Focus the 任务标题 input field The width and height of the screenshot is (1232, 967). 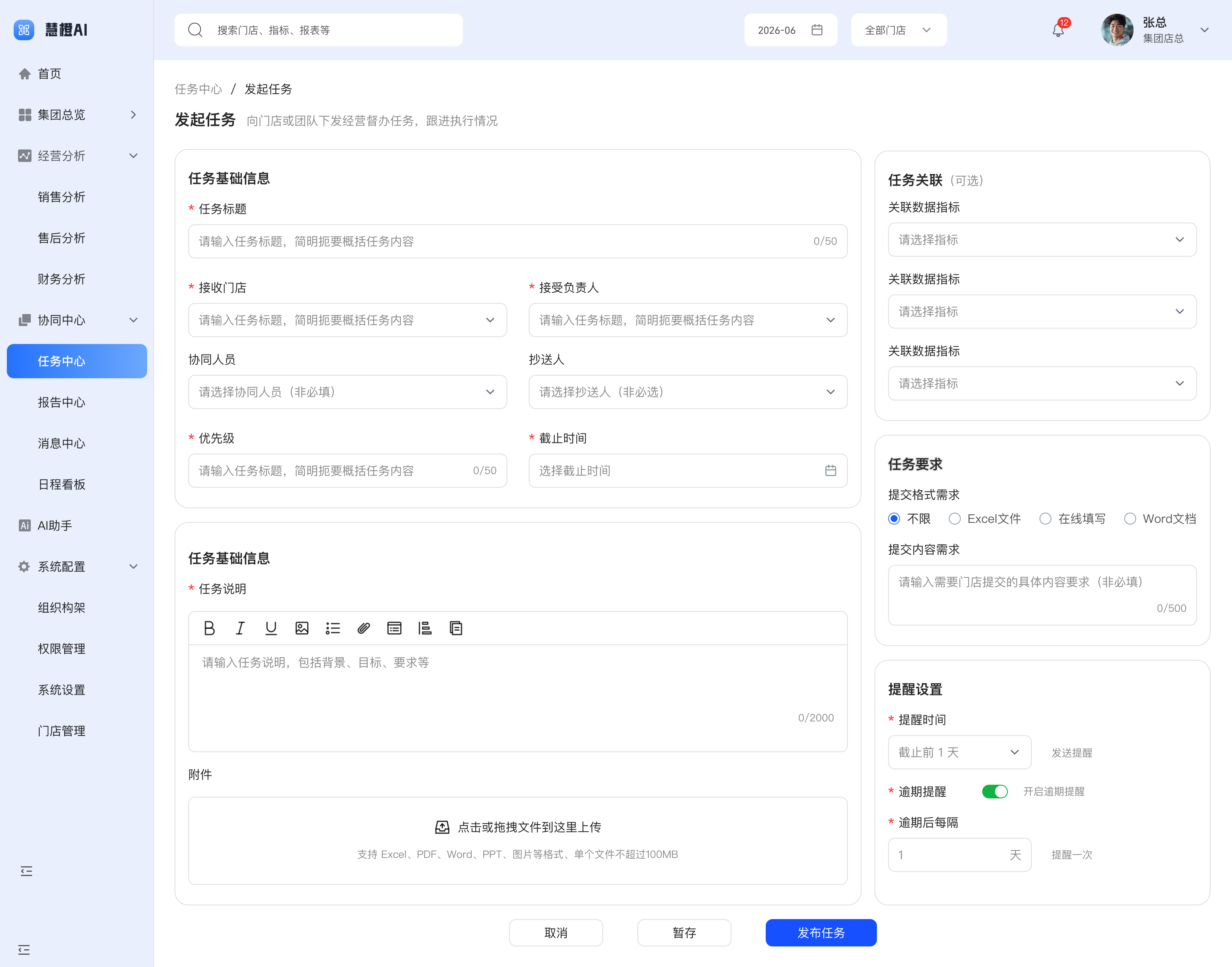pos(517,241)
